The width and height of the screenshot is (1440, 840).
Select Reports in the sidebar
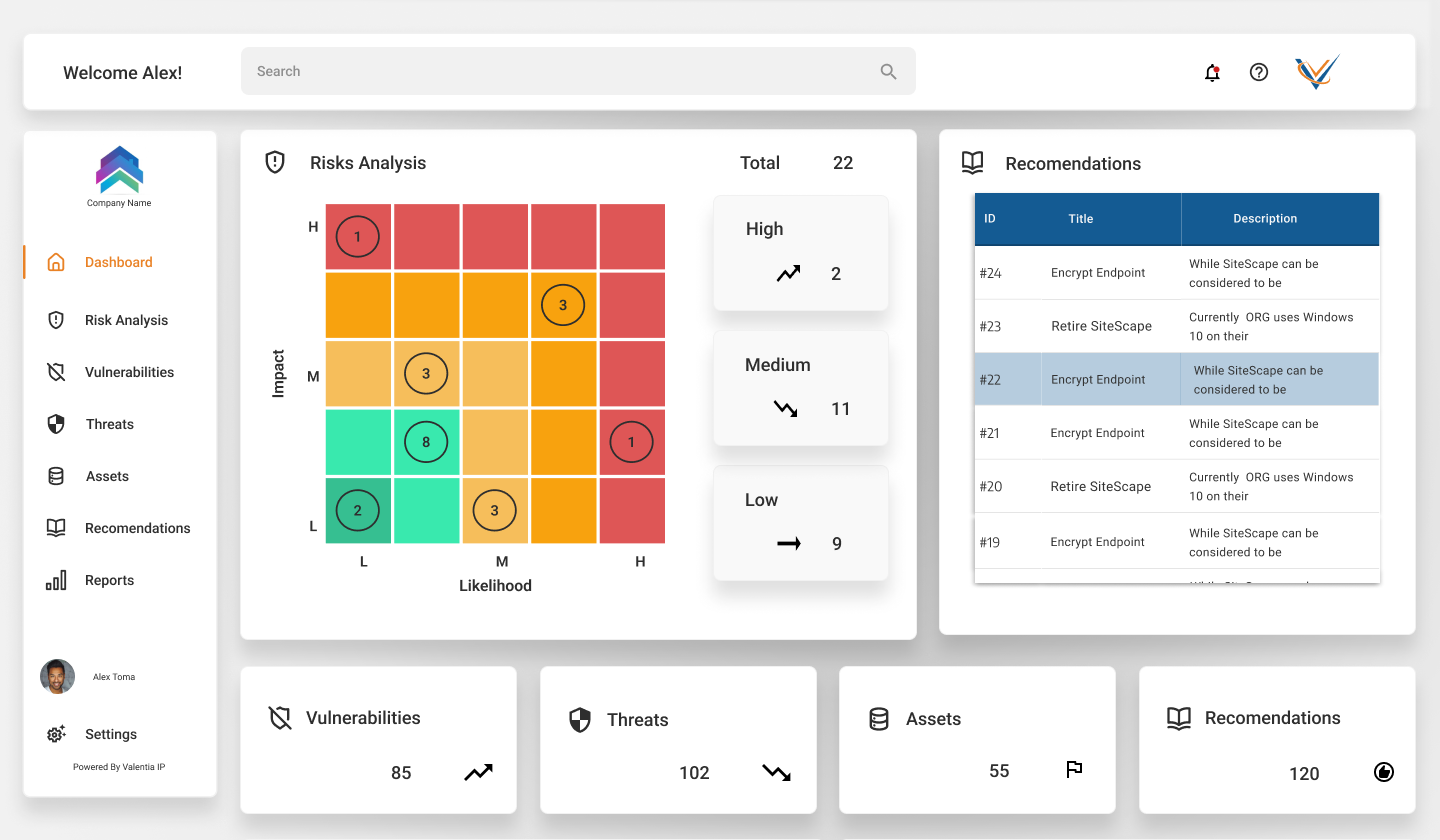[110, 580]
